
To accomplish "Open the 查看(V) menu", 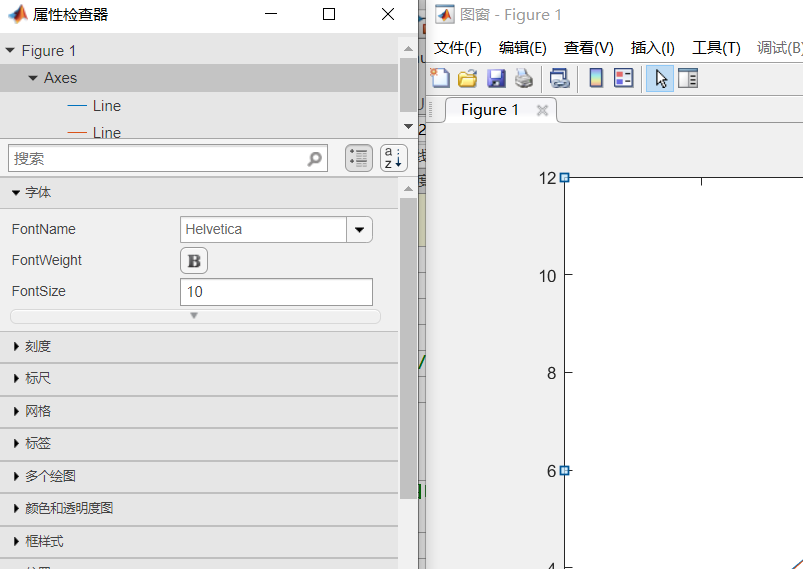I will coord(588,48).
